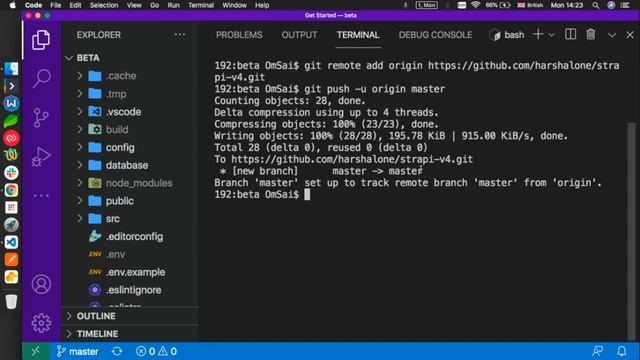
Task: Show additional views ellipsis in activity bar
Action: (x=41, y=196)
